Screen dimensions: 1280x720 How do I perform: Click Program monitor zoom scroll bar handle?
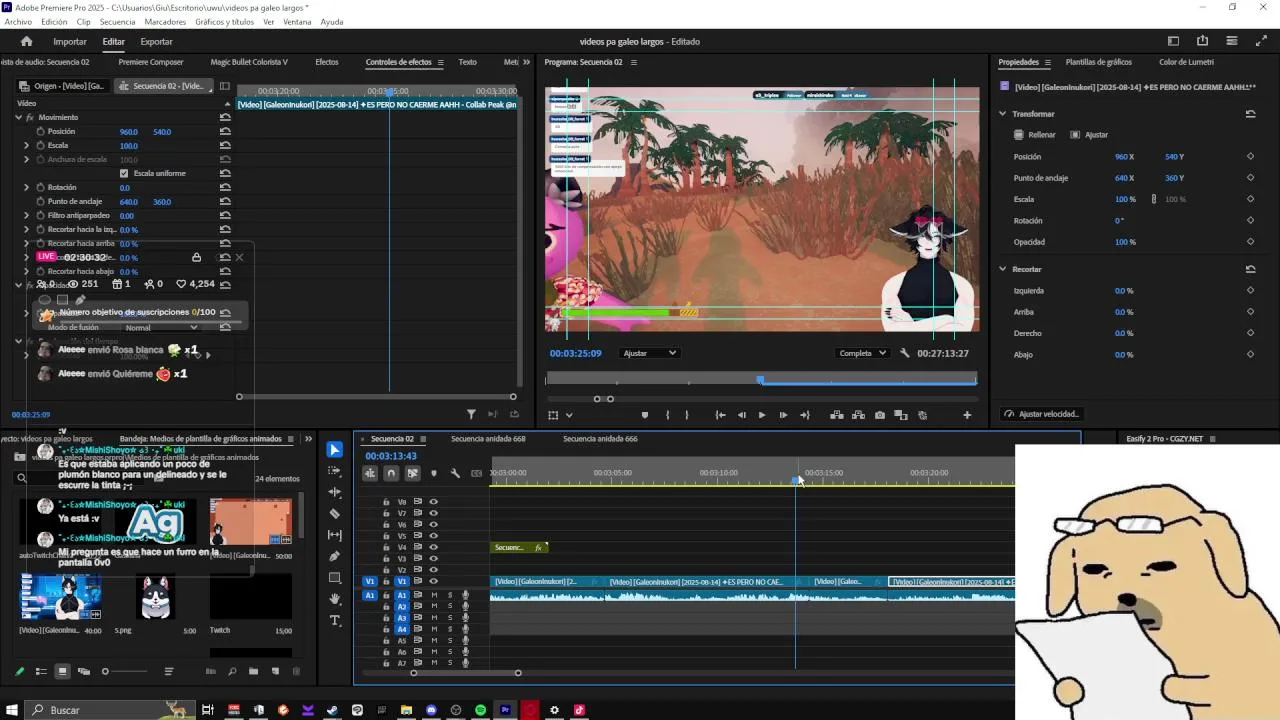604,399
